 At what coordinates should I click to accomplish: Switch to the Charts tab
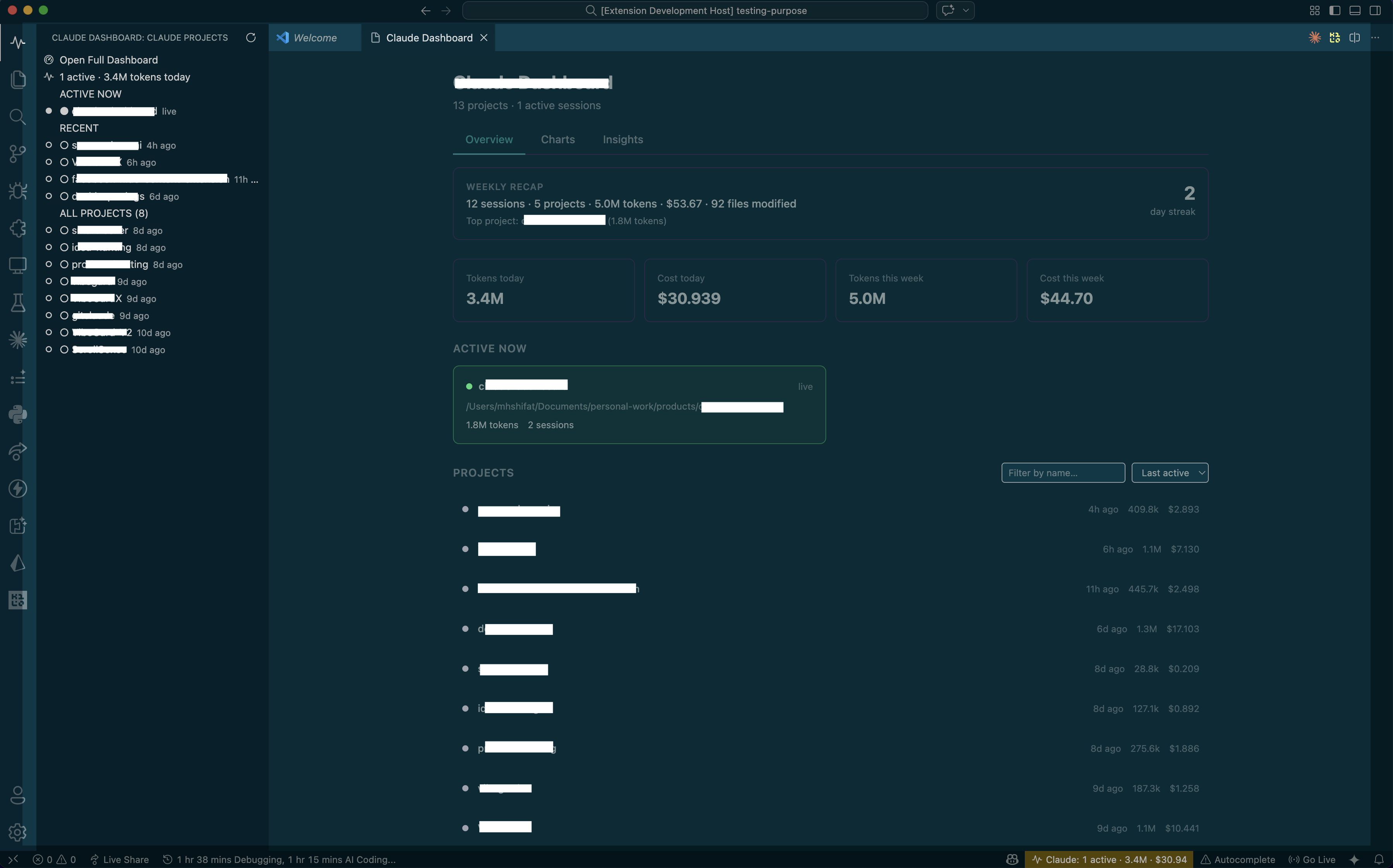pyautogui.click(x=557, y=139)
